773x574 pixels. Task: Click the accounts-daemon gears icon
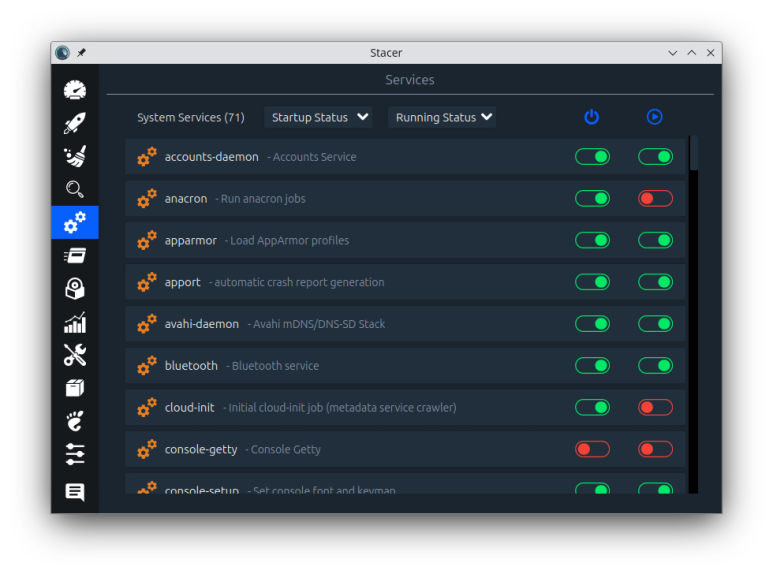tap(147, 157)
